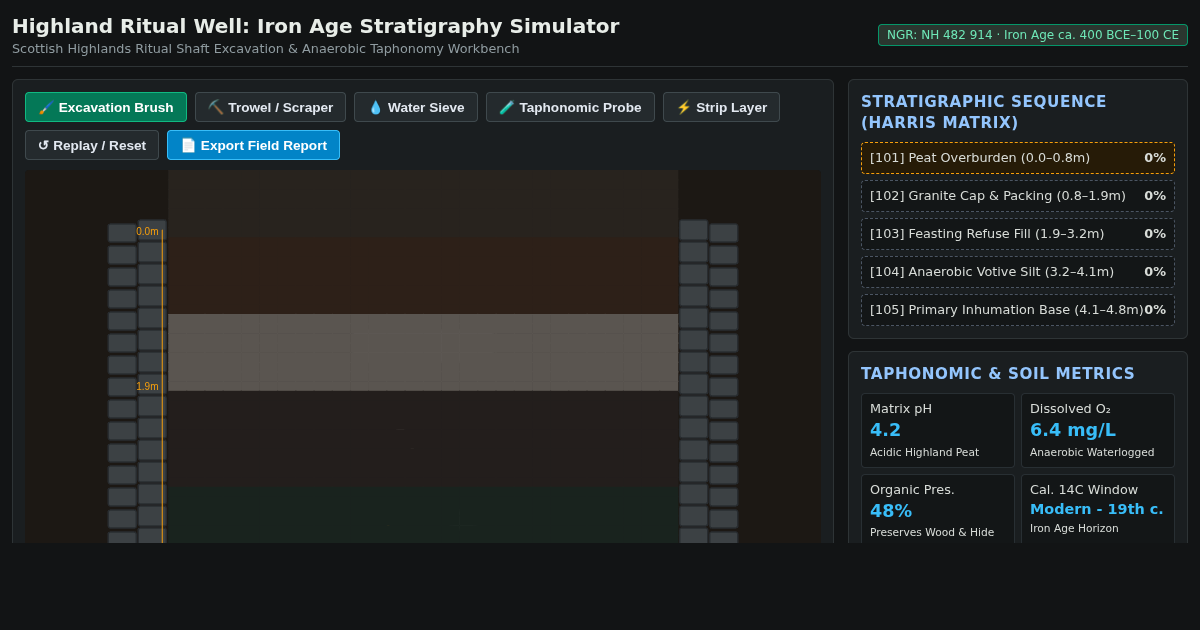Select layer [101] Peat Overburden
This screenshot has height=630, width=1200.
[x=1018, y=158]
